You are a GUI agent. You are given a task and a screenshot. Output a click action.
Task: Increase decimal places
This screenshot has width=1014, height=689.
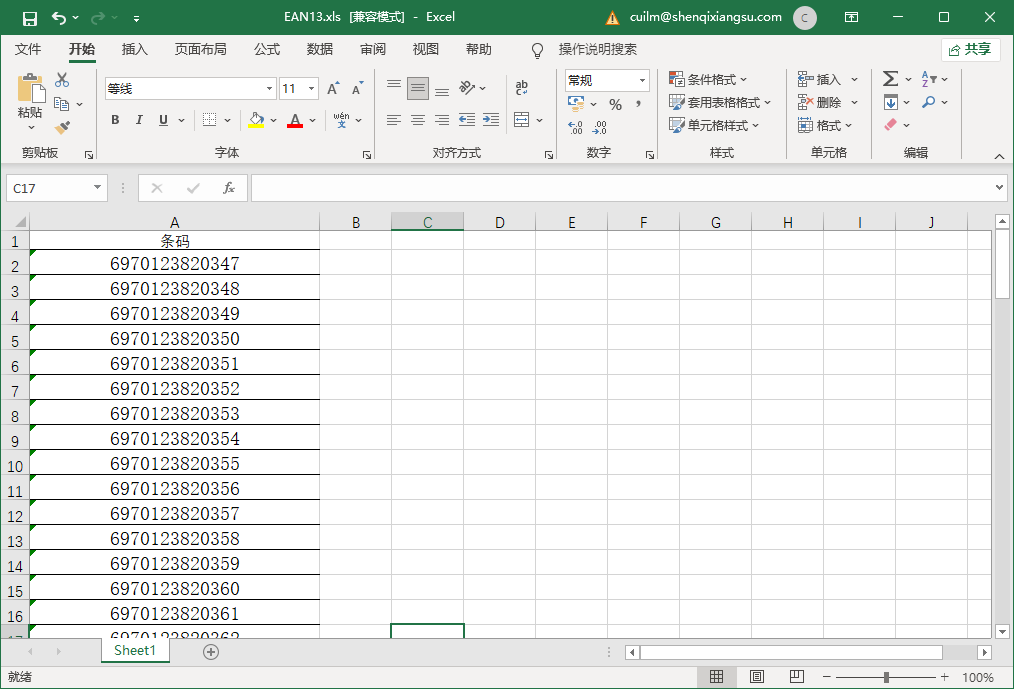[x=576, y=127]
